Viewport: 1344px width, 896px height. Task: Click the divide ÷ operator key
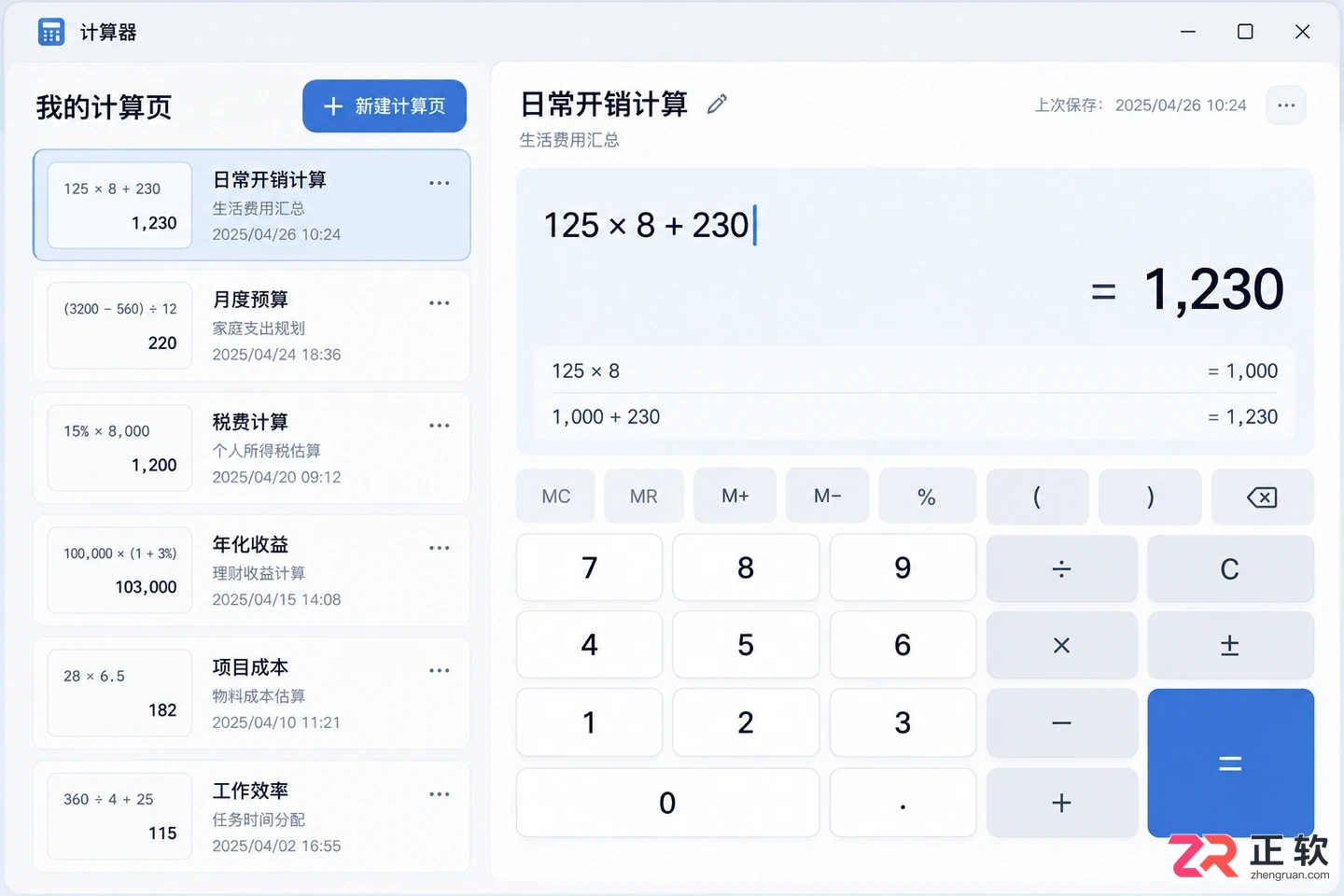(1061, 568)
